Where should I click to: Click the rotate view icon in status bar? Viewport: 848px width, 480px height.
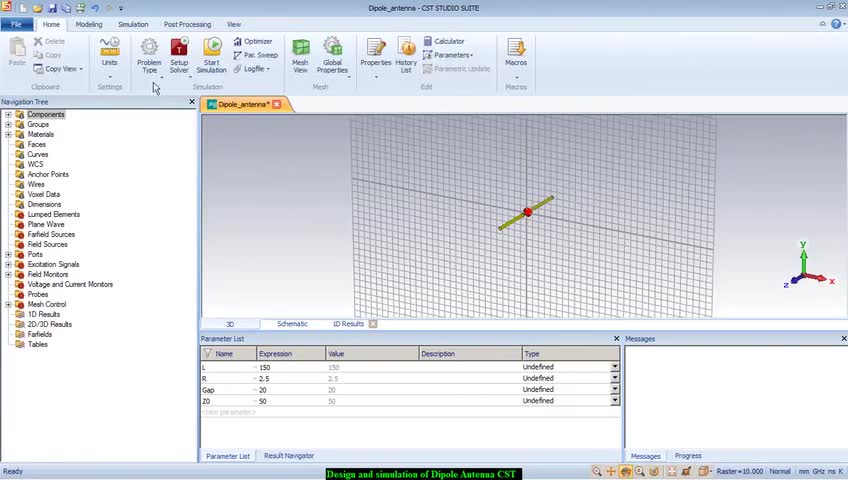click(626, 471)
